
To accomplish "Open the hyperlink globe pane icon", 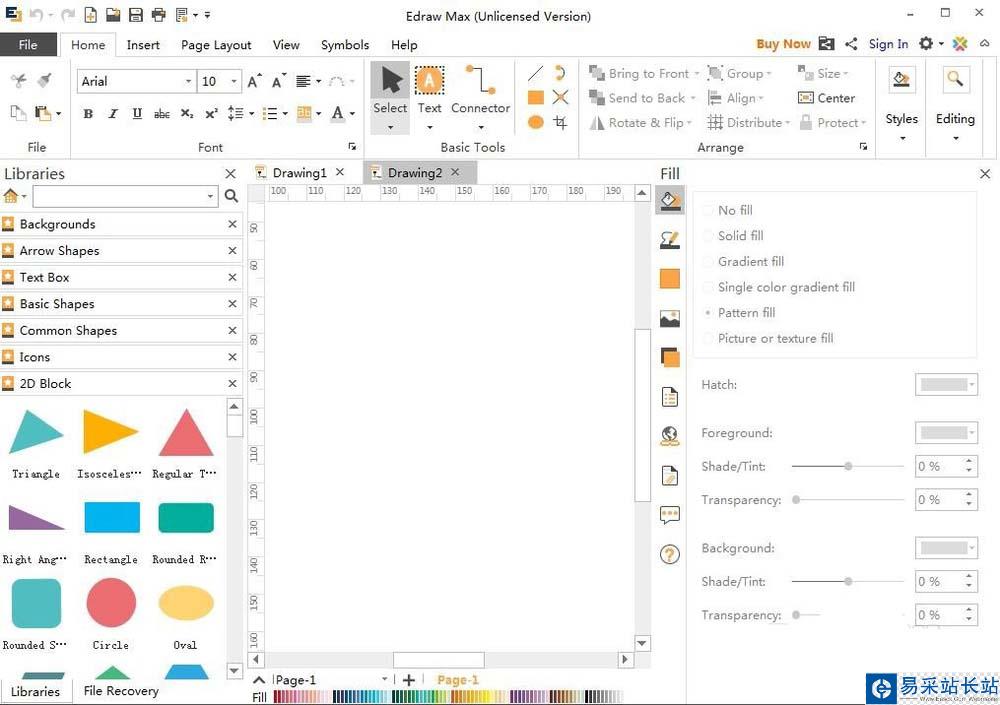I will coord(670,436).
